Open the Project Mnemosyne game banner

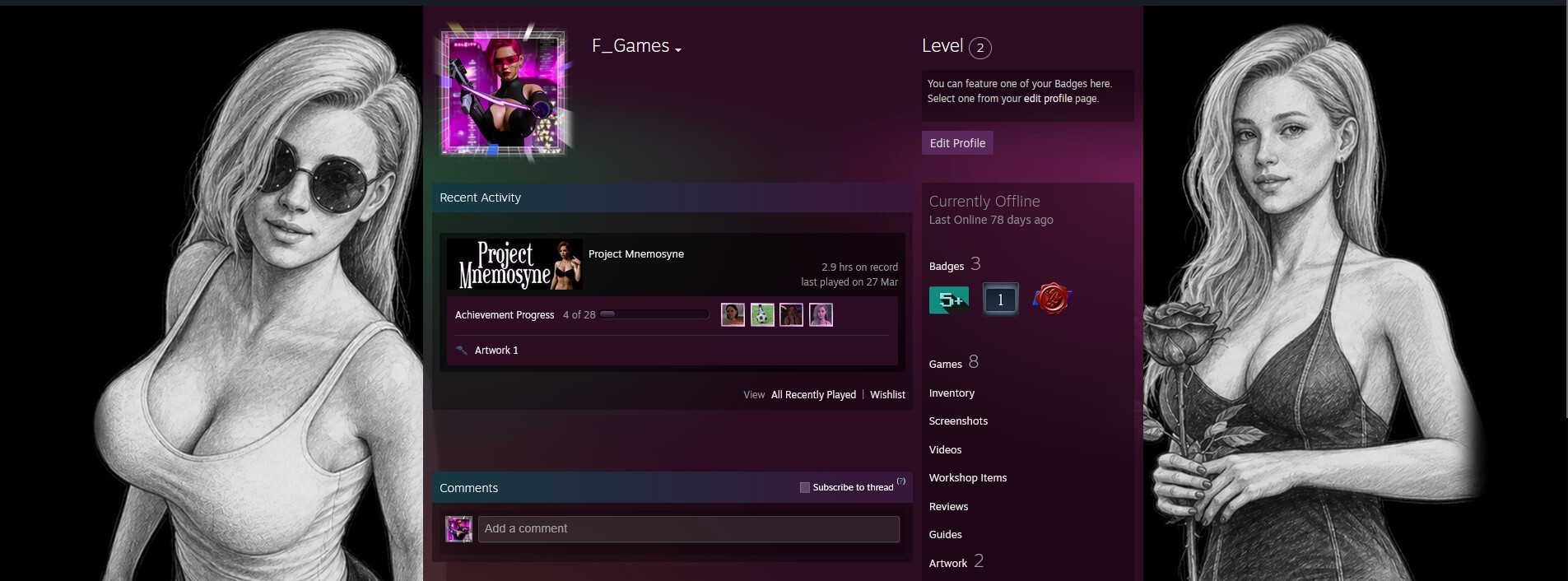(514, 264)
